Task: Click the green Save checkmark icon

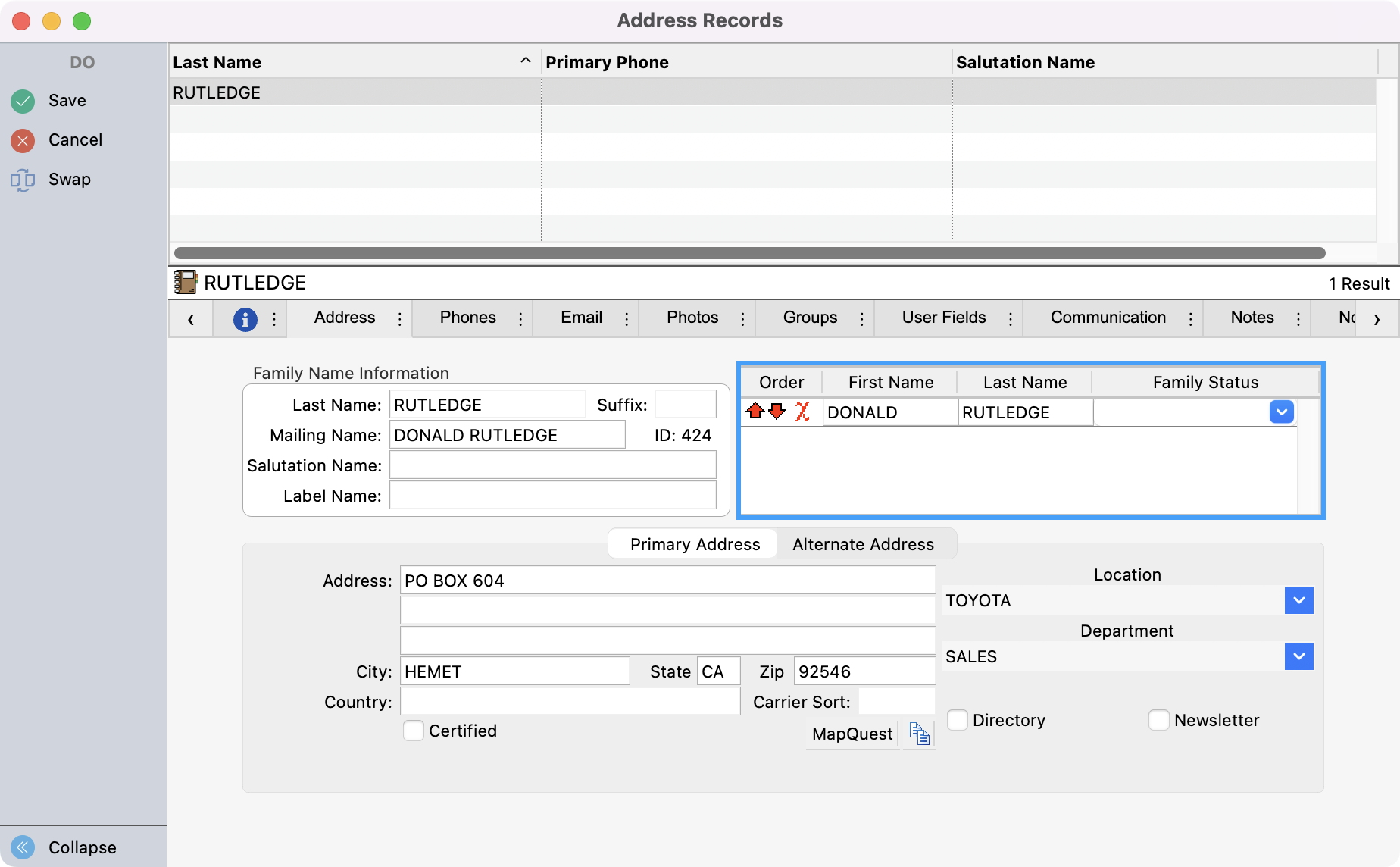Action: coord(23,101)
